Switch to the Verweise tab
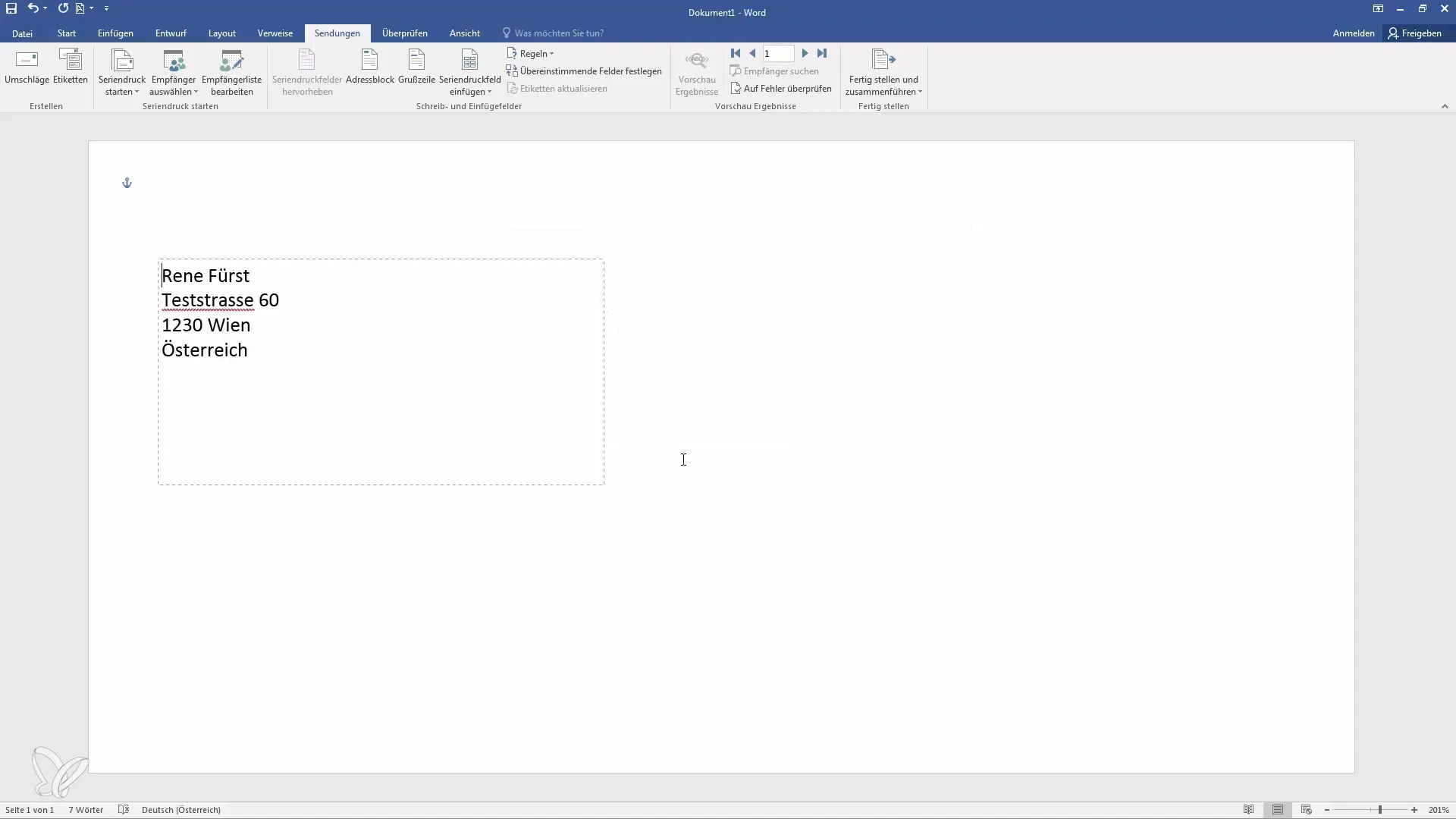 click(x=275, y=33)
